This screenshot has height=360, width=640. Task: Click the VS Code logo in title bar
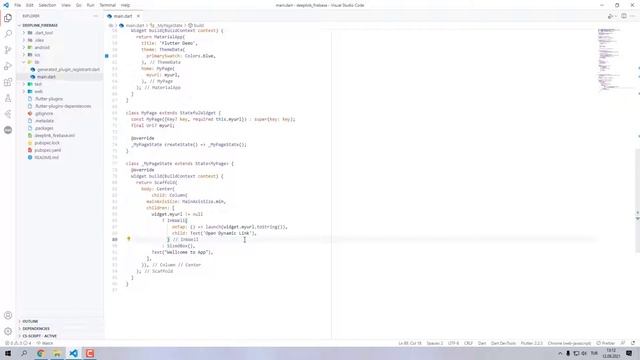6,5
